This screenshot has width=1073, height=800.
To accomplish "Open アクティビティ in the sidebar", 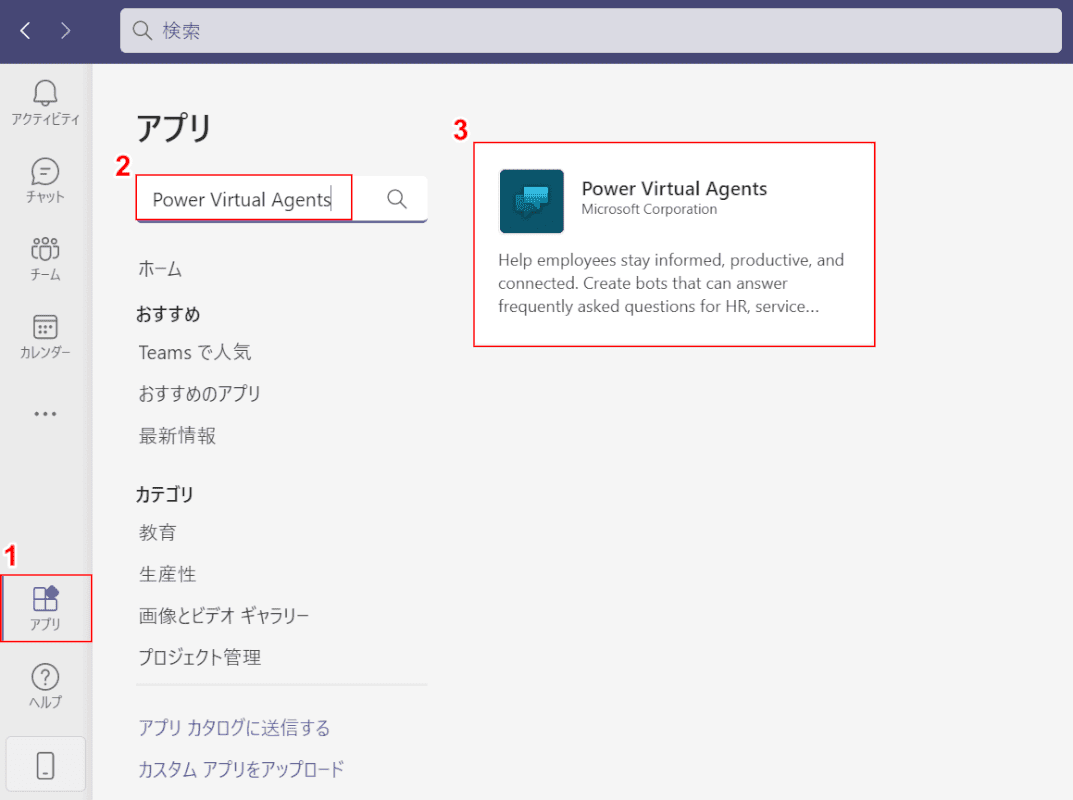I will [x=45, y=103].
